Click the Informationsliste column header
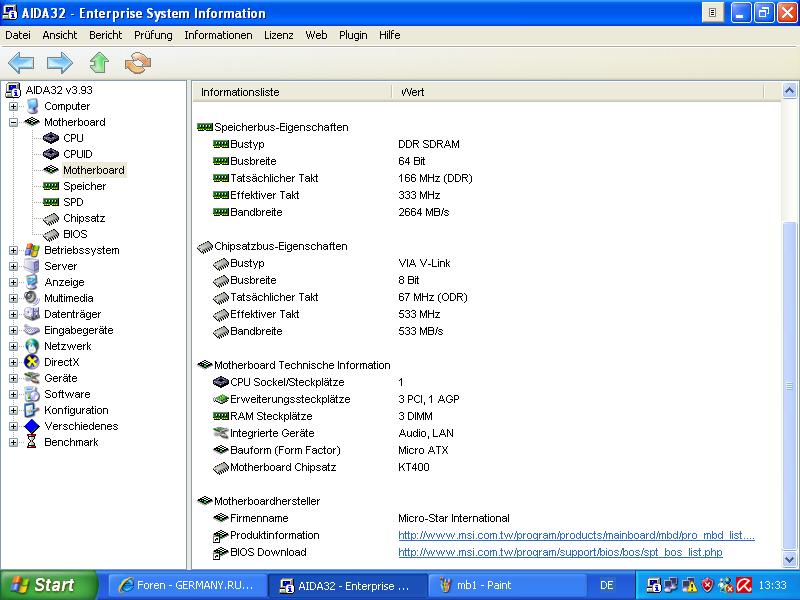This screenshot has width=800, height=600. point(292,92)
